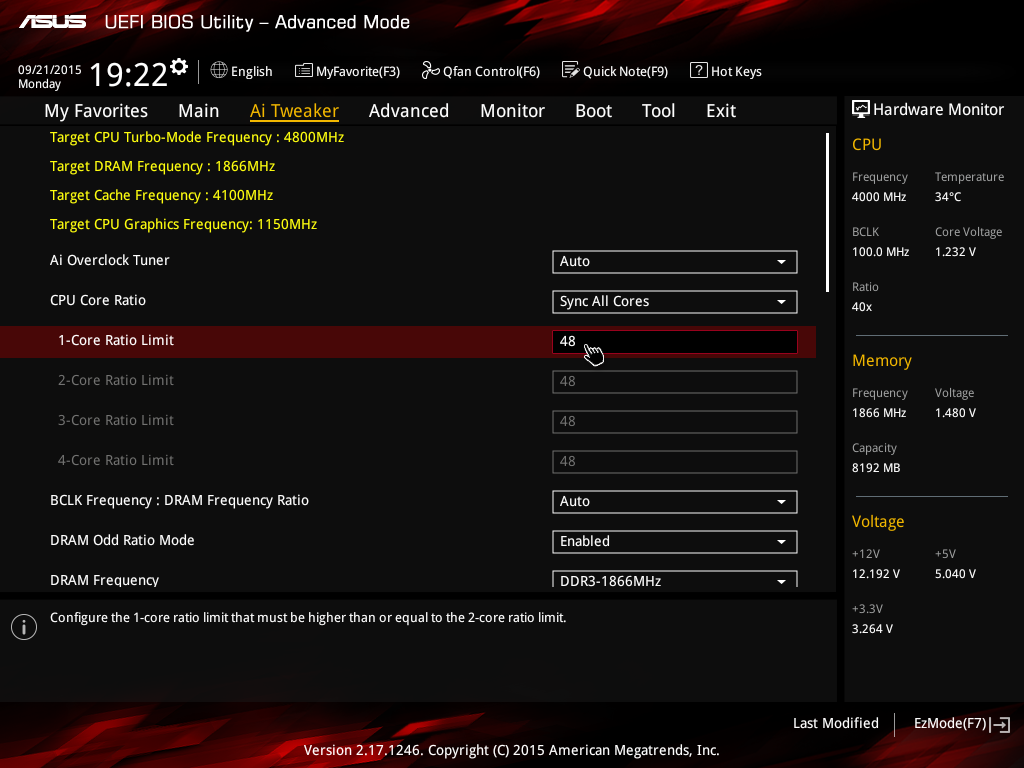Screen dimensions: 1024x768
Task: Click Target CPU Turbo-Mode Frequency text
Action: click(x=197, y=138)
